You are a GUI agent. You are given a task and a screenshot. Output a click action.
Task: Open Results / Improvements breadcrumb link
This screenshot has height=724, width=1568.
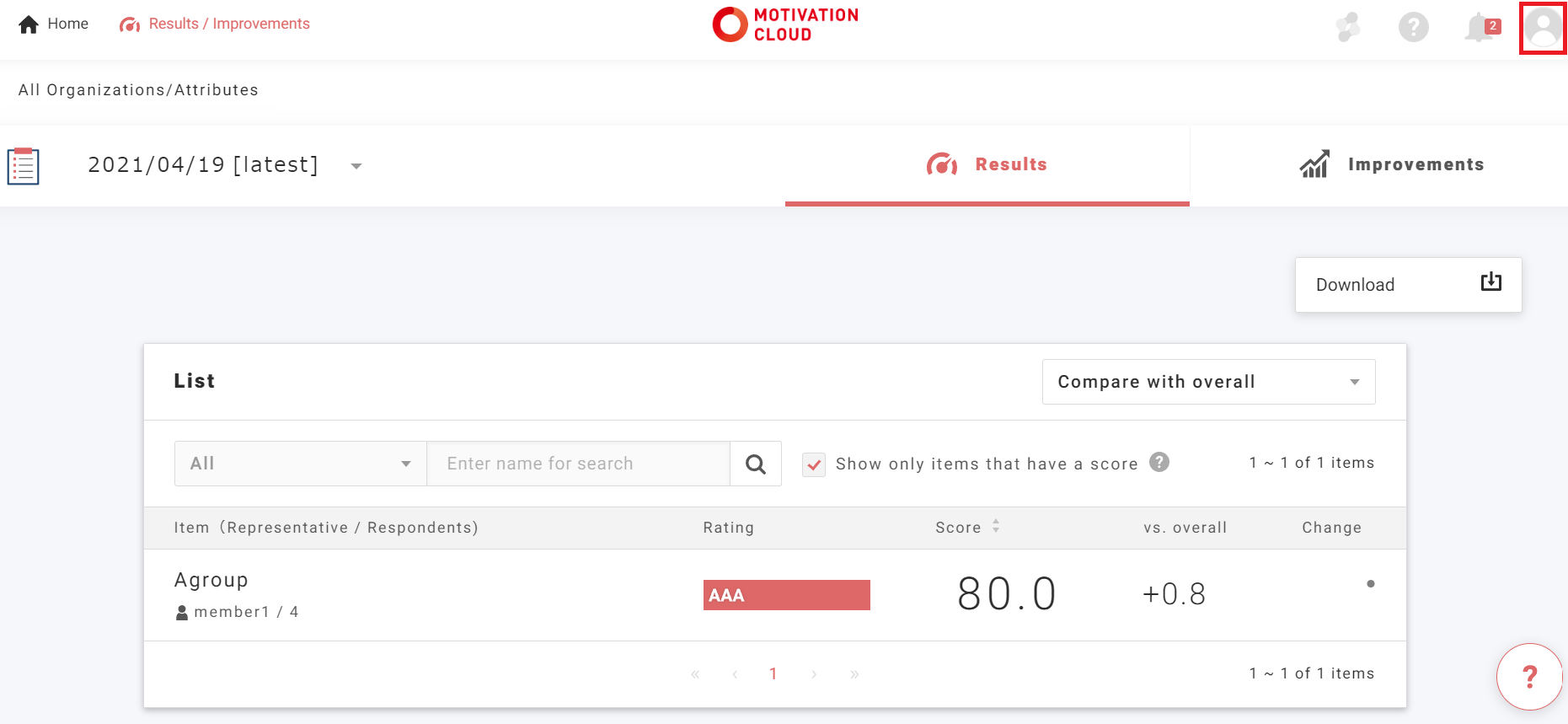(216, 24)
